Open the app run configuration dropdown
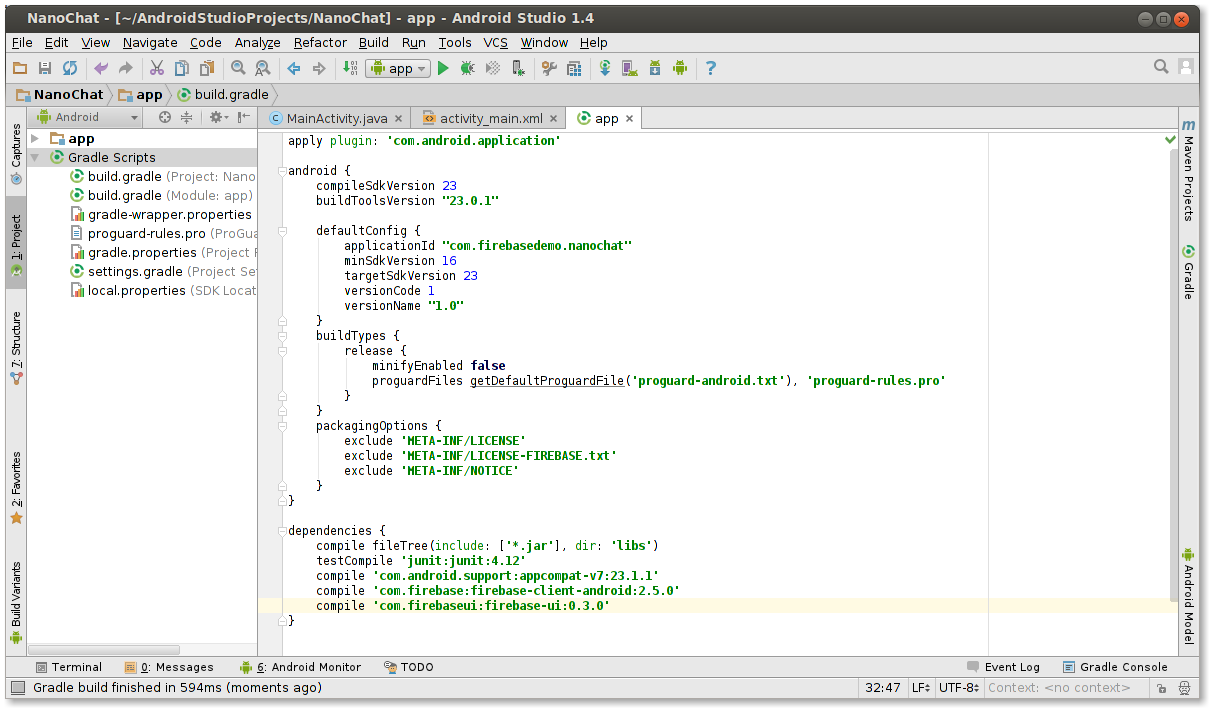 pos(398,68)
